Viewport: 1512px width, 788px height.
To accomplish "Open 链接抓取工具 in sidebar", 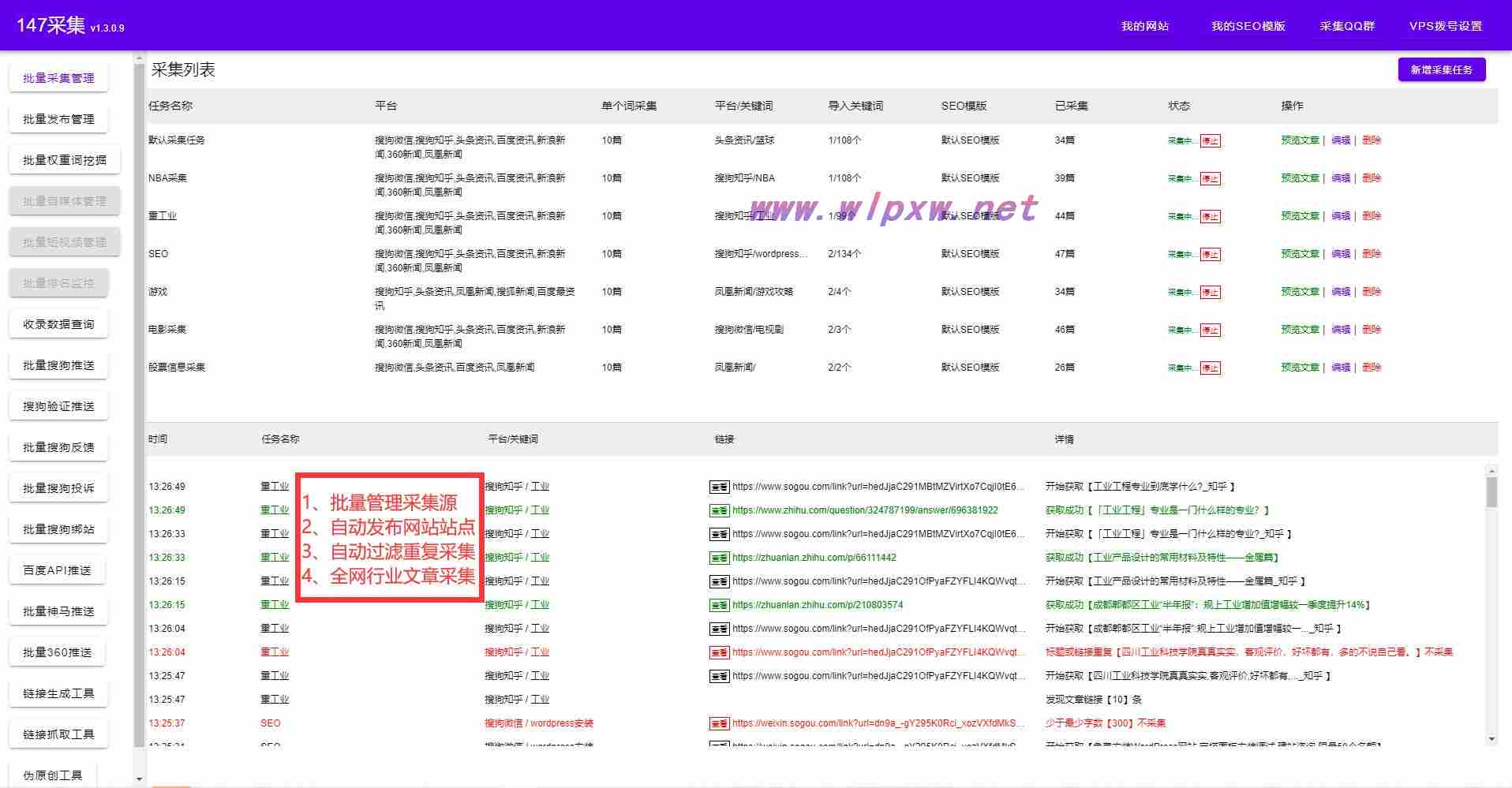I will point(58,734).
